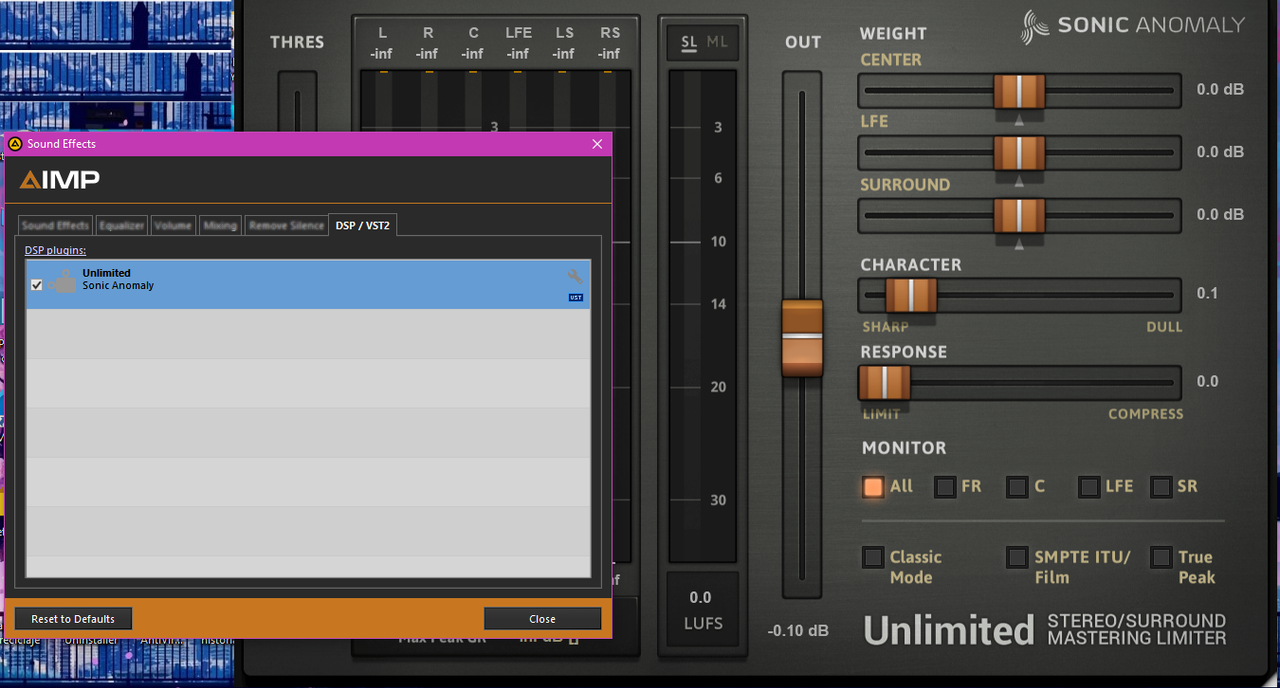Enable True Peak checkbox
1280x688 pixels.
[x=1161, y=557]
